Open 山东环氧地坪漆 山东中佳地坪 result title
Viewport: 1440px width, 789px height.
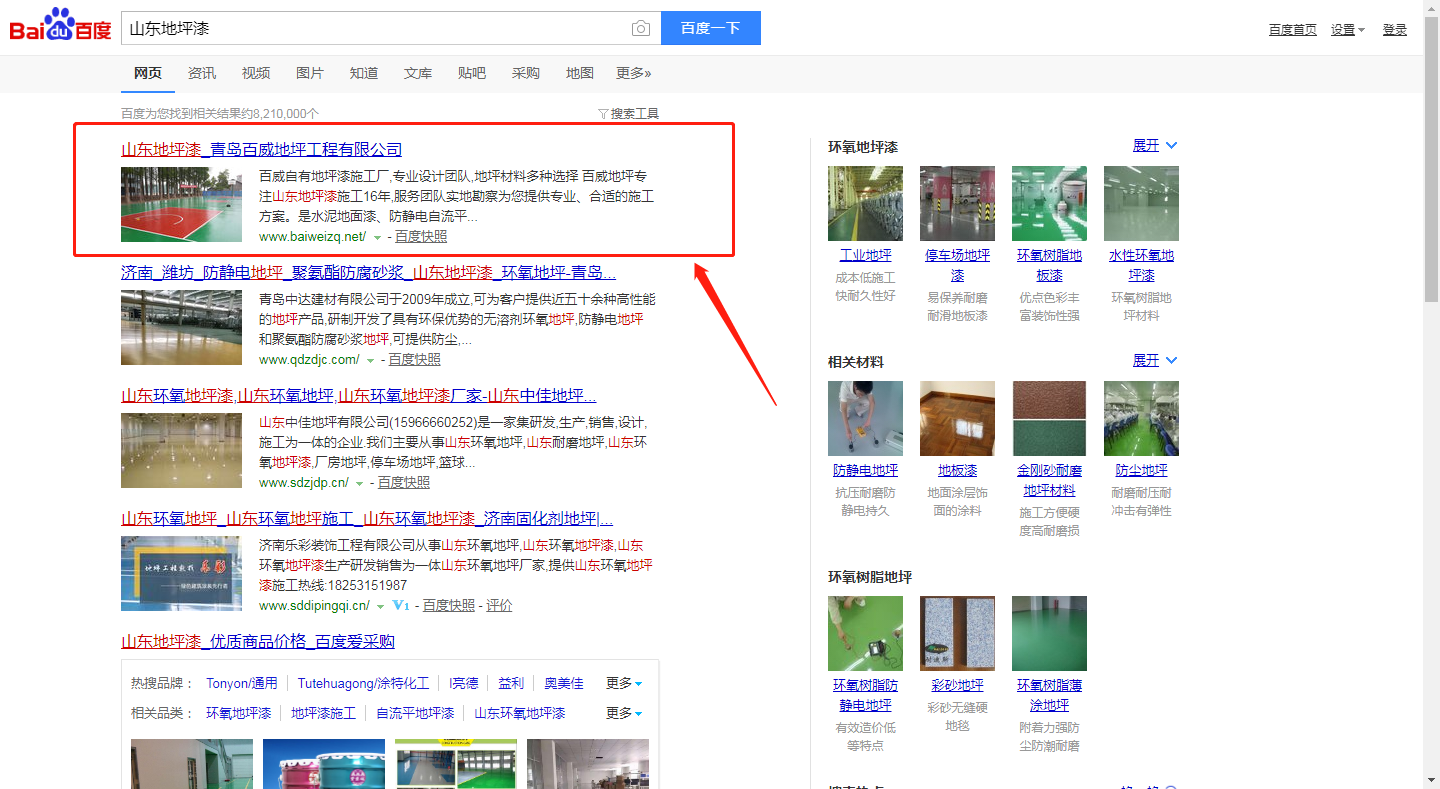click(x=359, y=396)
